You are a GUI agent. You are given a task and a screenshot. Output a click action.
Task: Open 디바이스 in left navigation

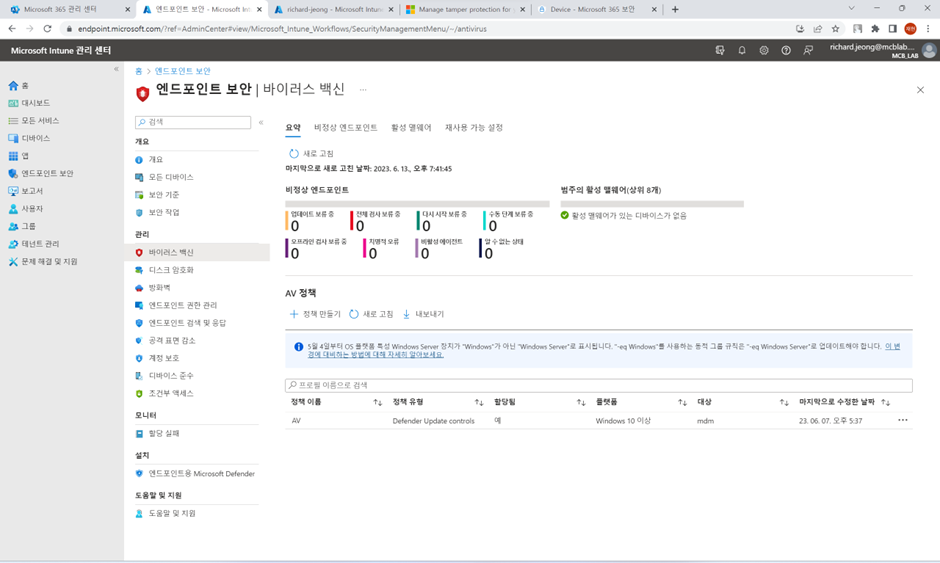[x=29, y=138]
